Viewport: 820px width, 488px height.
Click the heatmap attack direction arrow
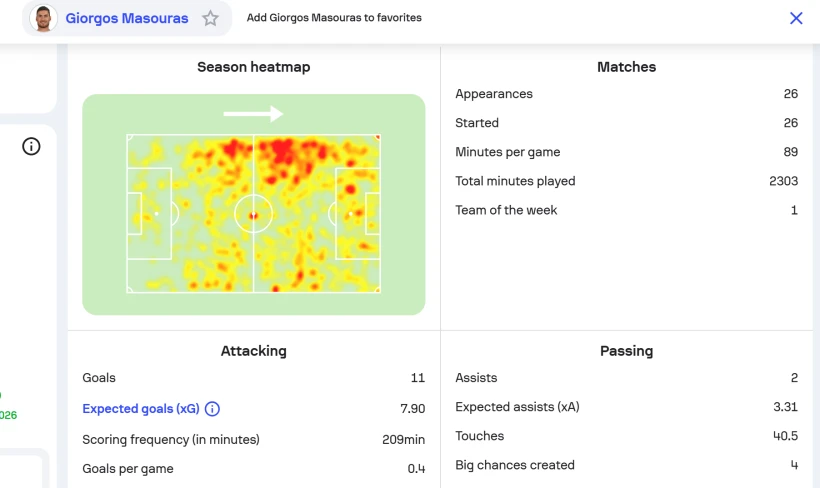[x=253, y=114]
